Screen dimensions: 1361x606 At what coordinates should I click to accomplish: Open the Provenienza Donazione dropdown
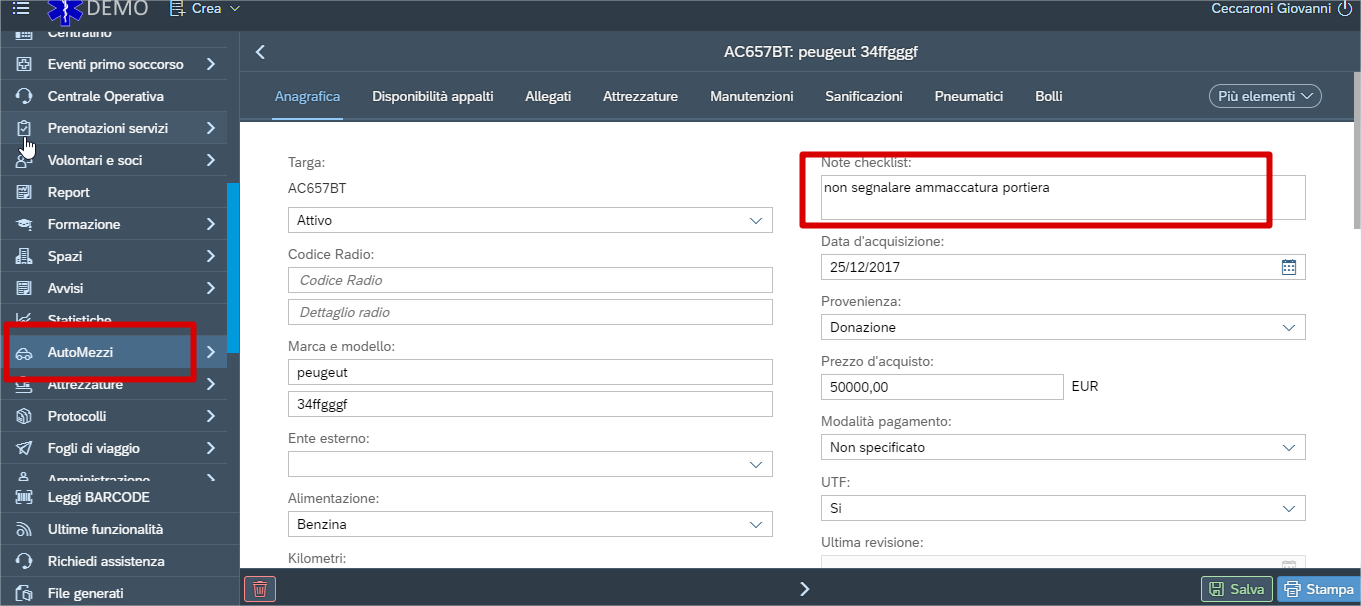tap(1062, 327)
